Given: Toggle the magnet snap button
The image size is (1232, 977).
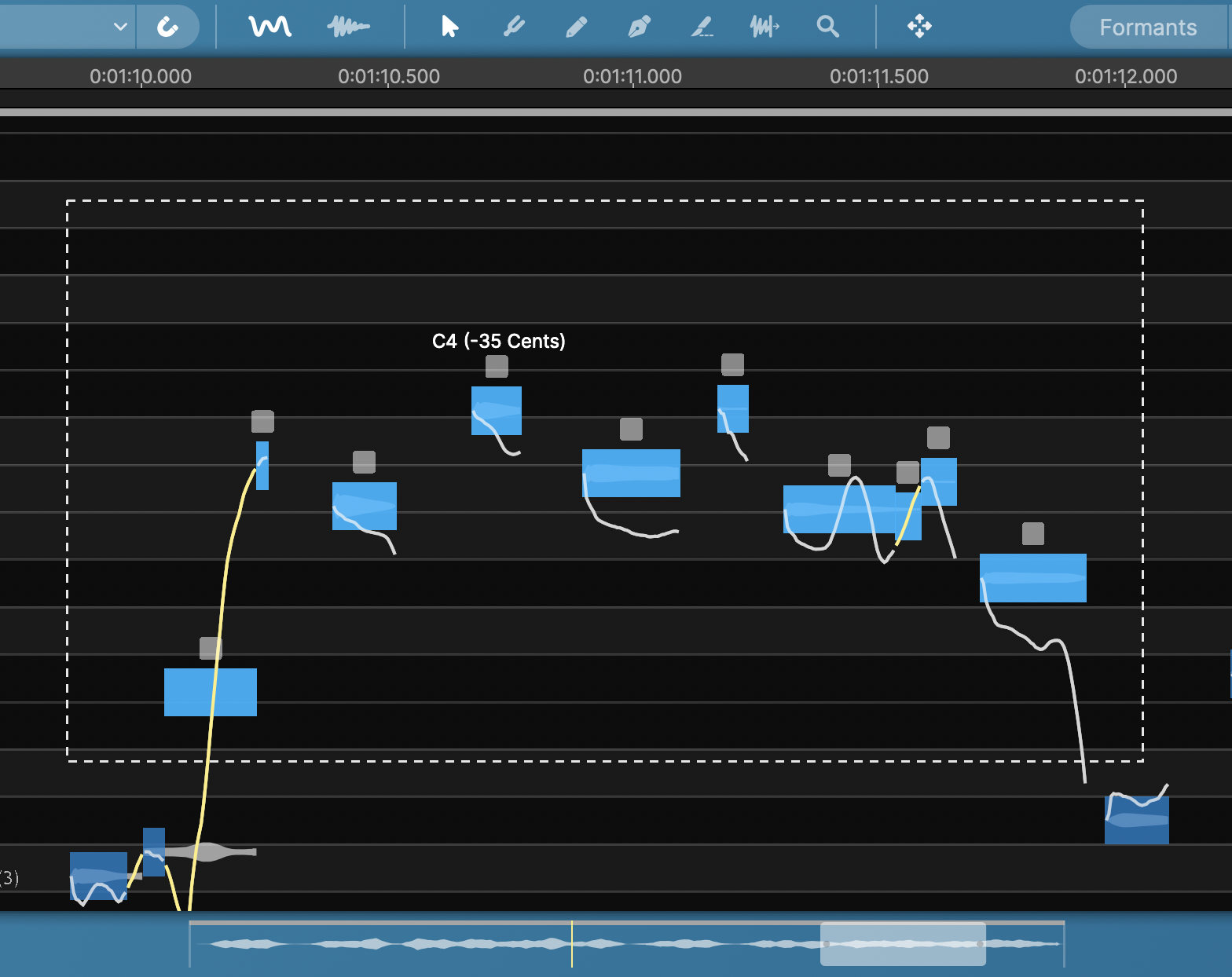Looking at the screenshot, I should pyautogui.click(x=167, y=27).
